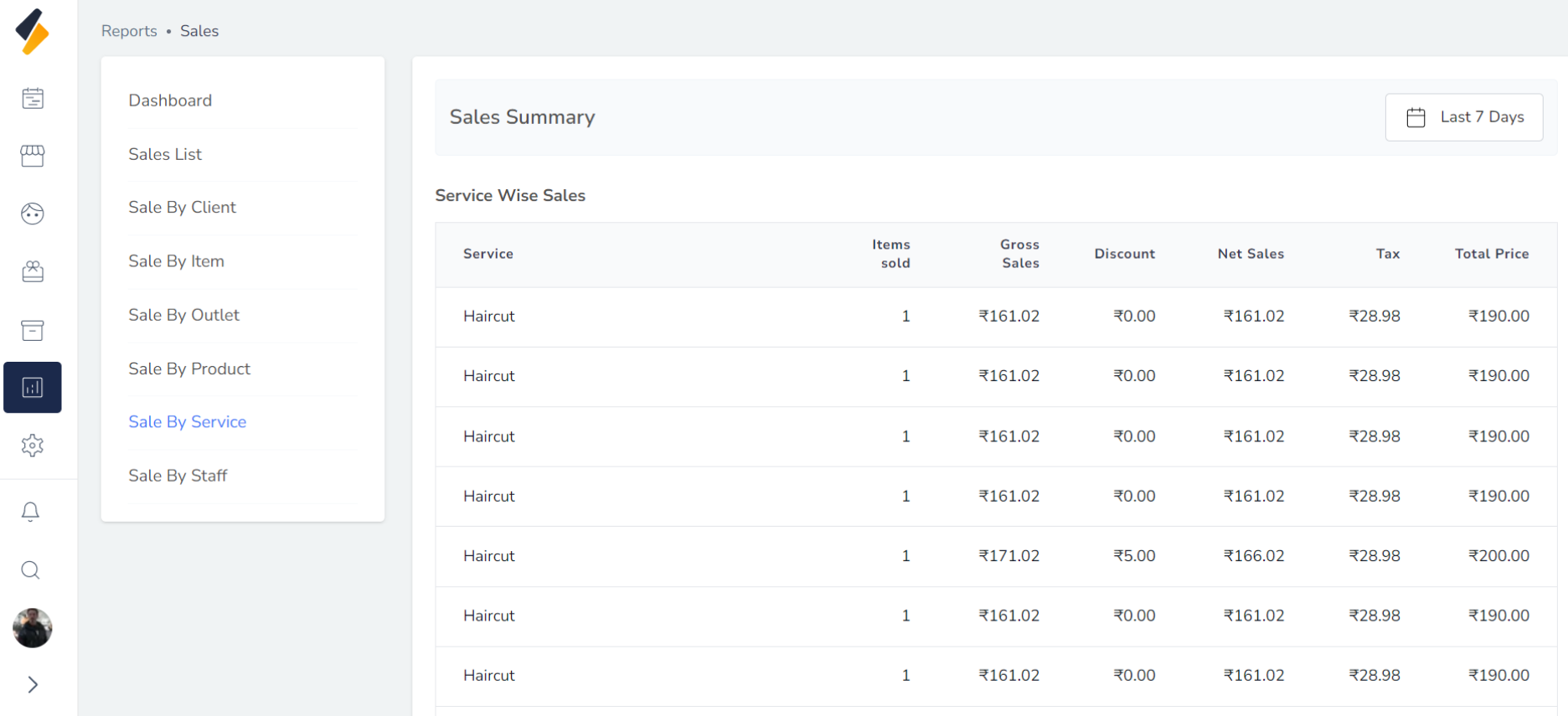
Task: Open the Last 7 Days date range picker
Action: [x=1463, y=117]
